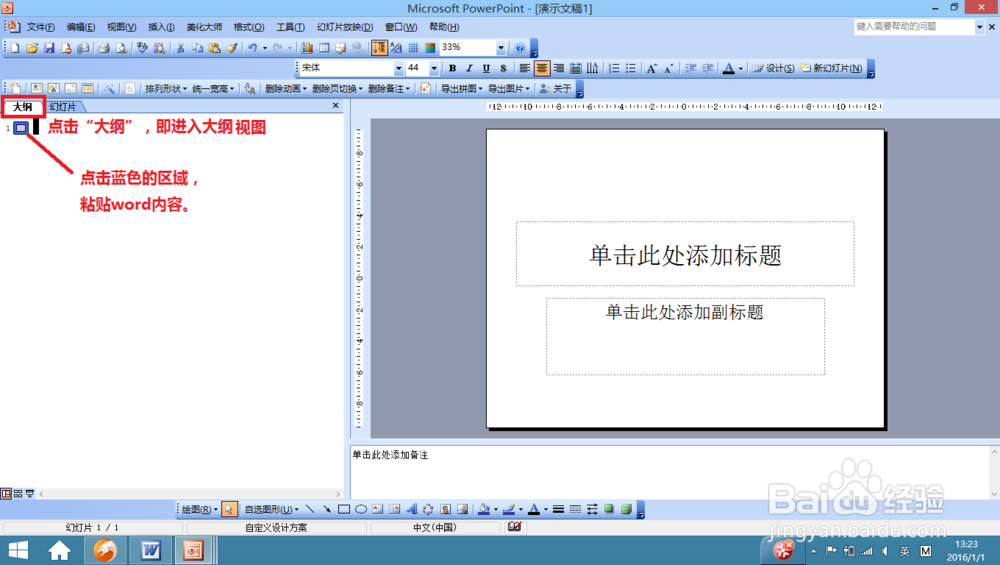Paste clipboard contents from the toolbar
Viewport: 1000px width, 565px height.
(x=215, y=48)
